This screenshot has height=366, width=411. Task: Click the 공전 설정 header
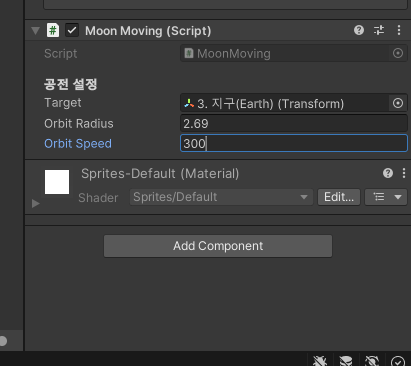point(70,84)
